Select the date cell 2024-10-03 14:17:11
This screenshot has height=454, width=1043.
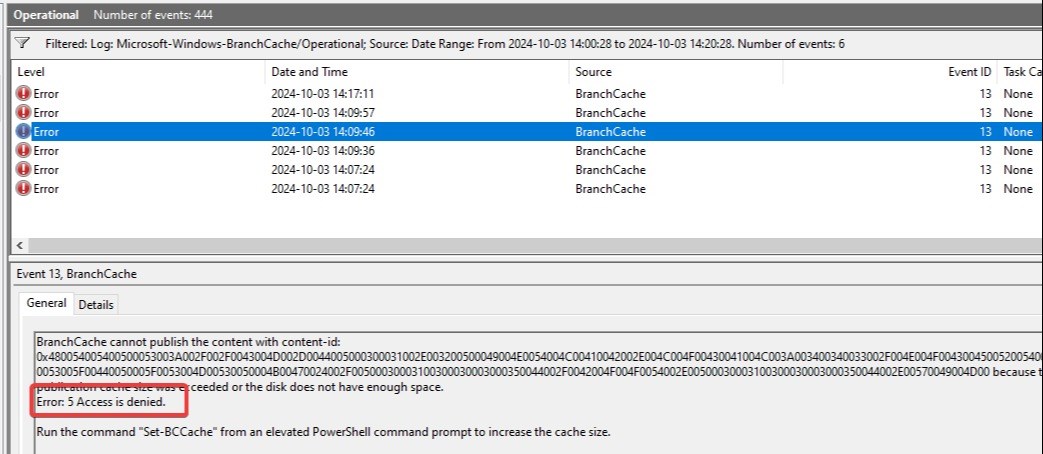323,94
